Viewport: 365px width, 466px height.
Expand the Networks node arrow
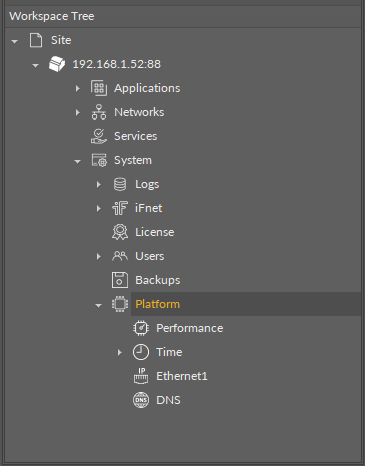click(x=77, y=112)
